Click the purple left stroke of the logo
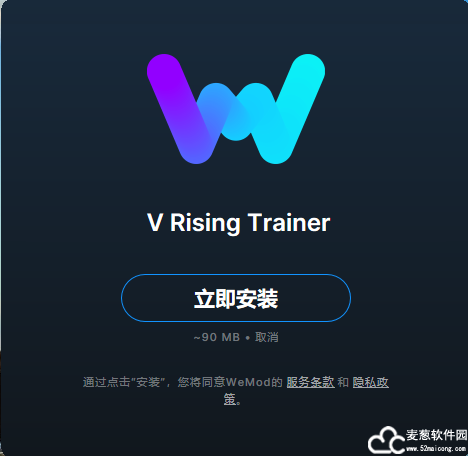This screenshot has height=456, width=468. pyautogui.click(x=180, y=110)
